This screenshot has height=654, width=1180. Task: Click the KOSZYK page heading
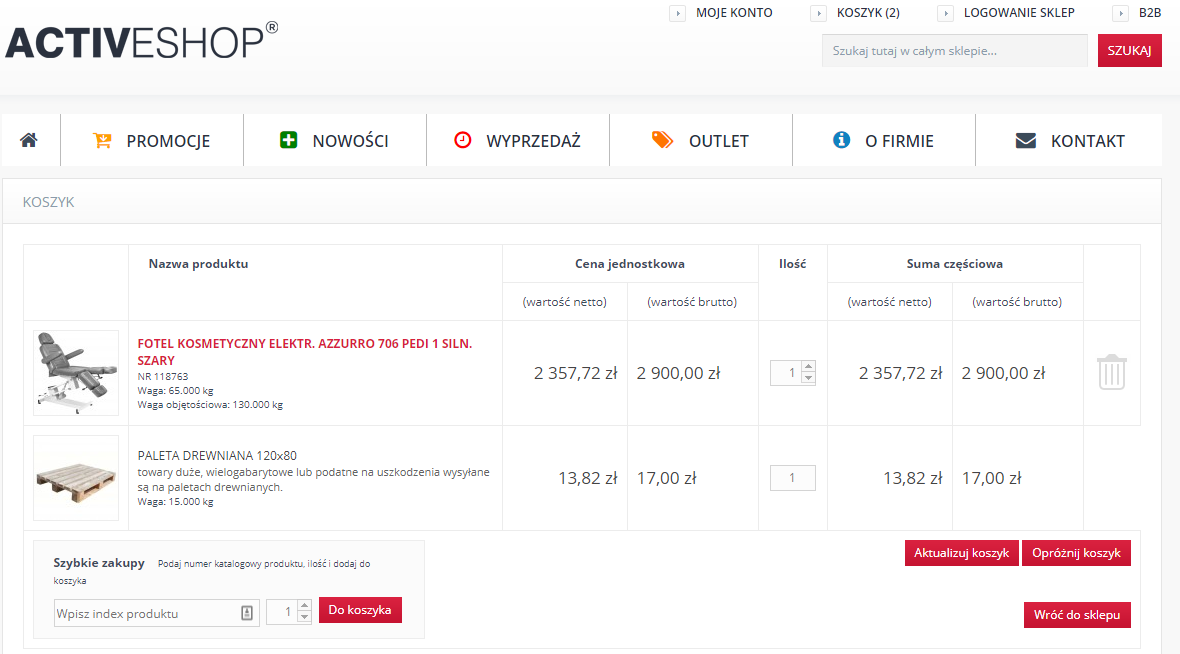click(x=48, y=202)
